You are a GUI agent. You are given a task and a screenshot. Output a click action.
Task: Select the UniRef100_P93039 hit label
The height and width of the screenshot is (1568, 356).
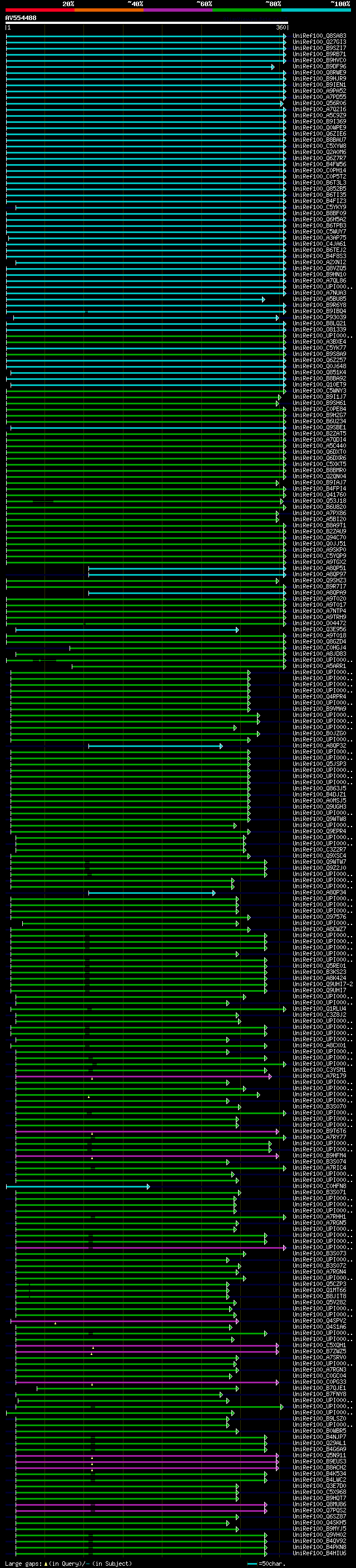pyautogui.click(x=319, y=317)
